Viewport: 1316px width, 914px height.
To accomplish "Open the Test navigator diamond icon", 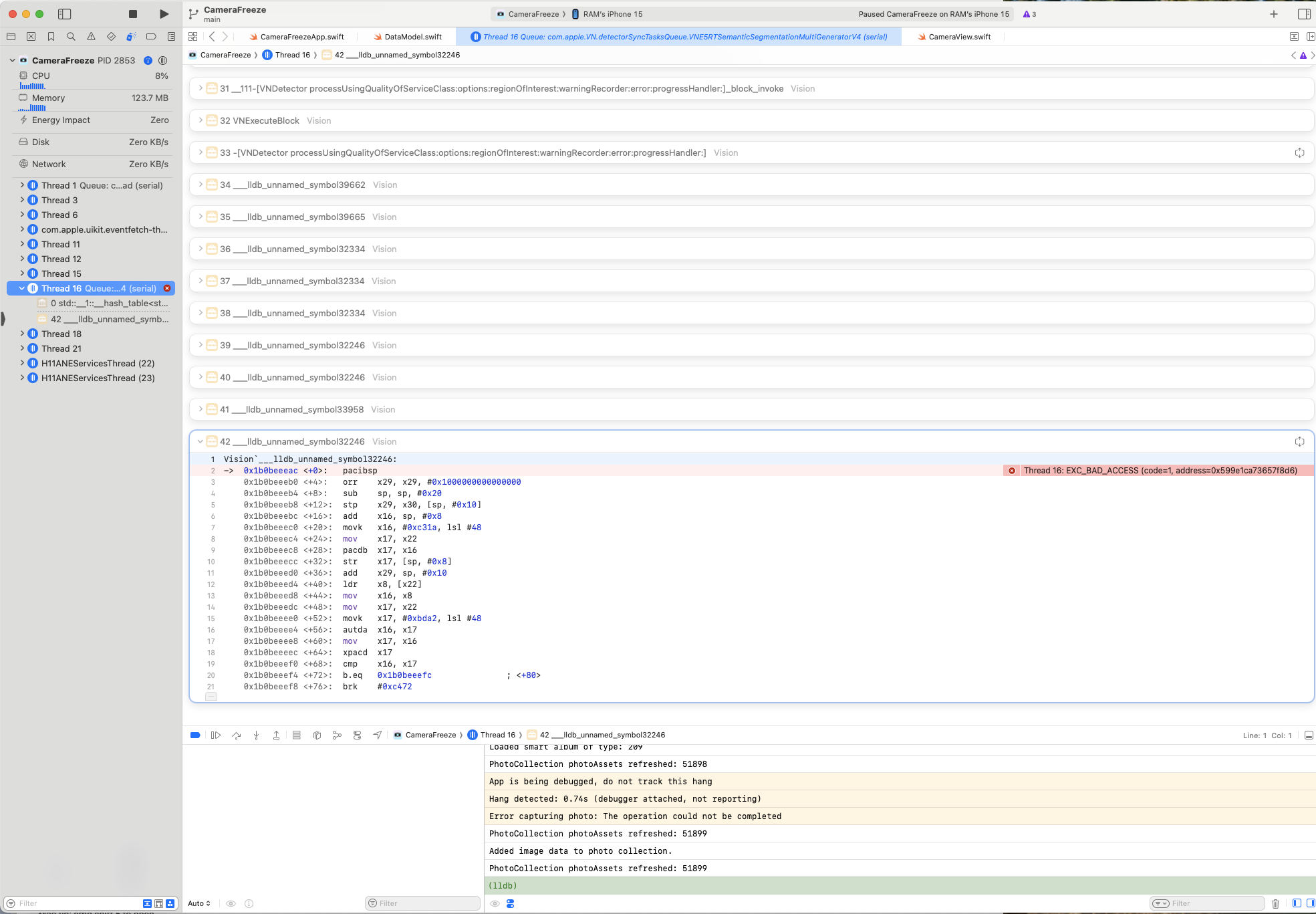I will click(111, 37).
